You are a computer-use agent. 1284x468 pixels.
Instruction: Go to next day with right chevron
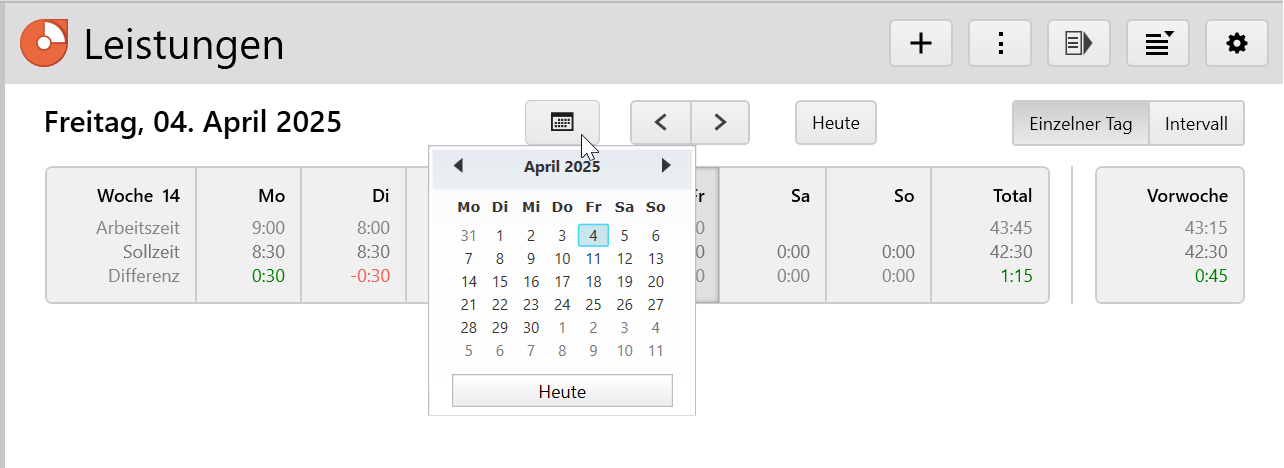point(720,122)
